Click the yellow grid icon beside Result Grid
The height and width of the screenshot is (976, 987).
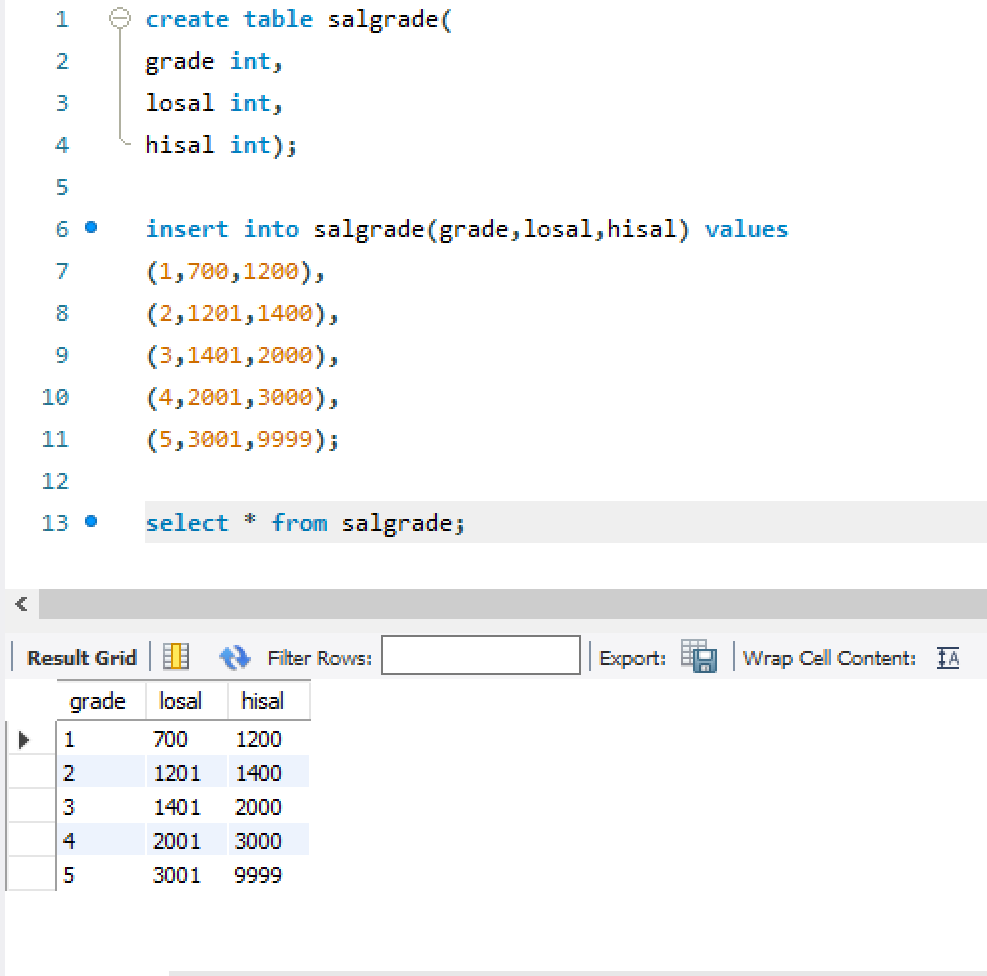(176, 657)
